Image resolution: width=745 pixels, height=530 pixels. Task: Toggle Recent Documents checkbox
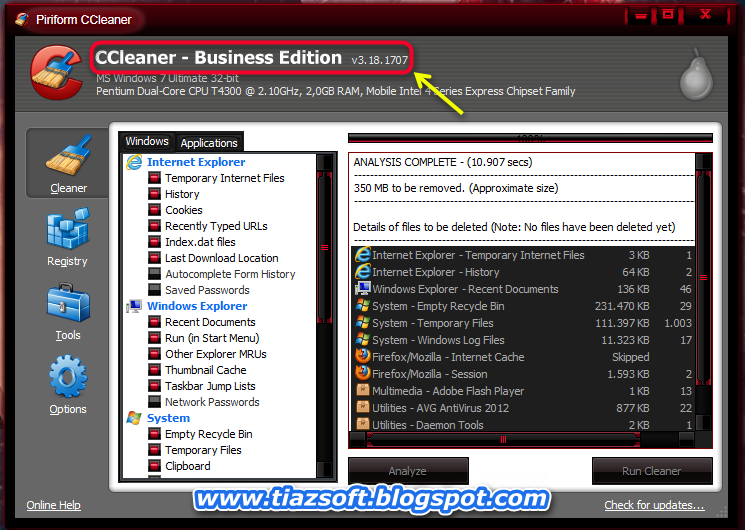click(154, 322)
